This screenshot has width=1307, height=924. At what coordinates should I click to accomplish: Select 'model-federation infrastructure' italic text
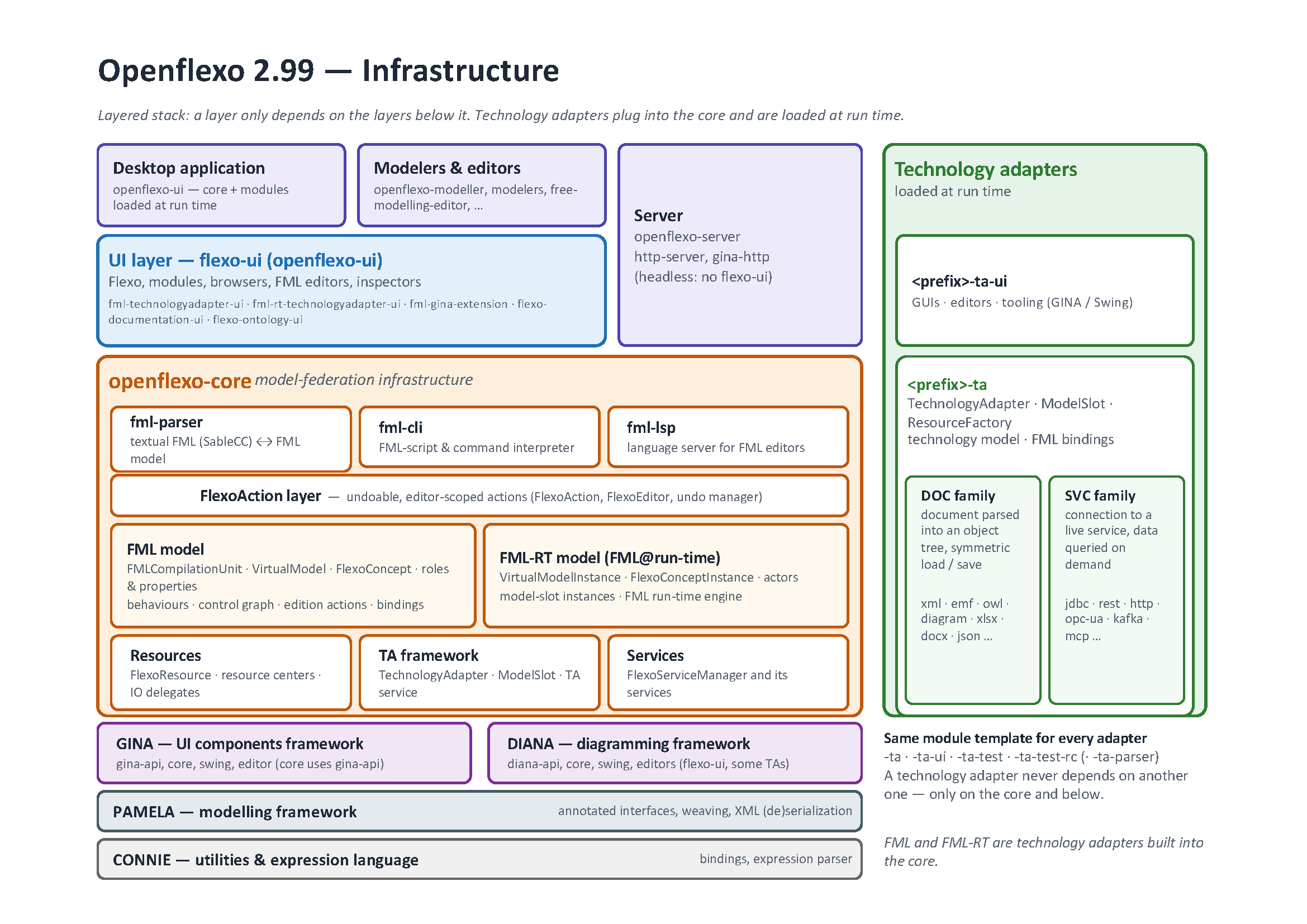tap(364, 380)
